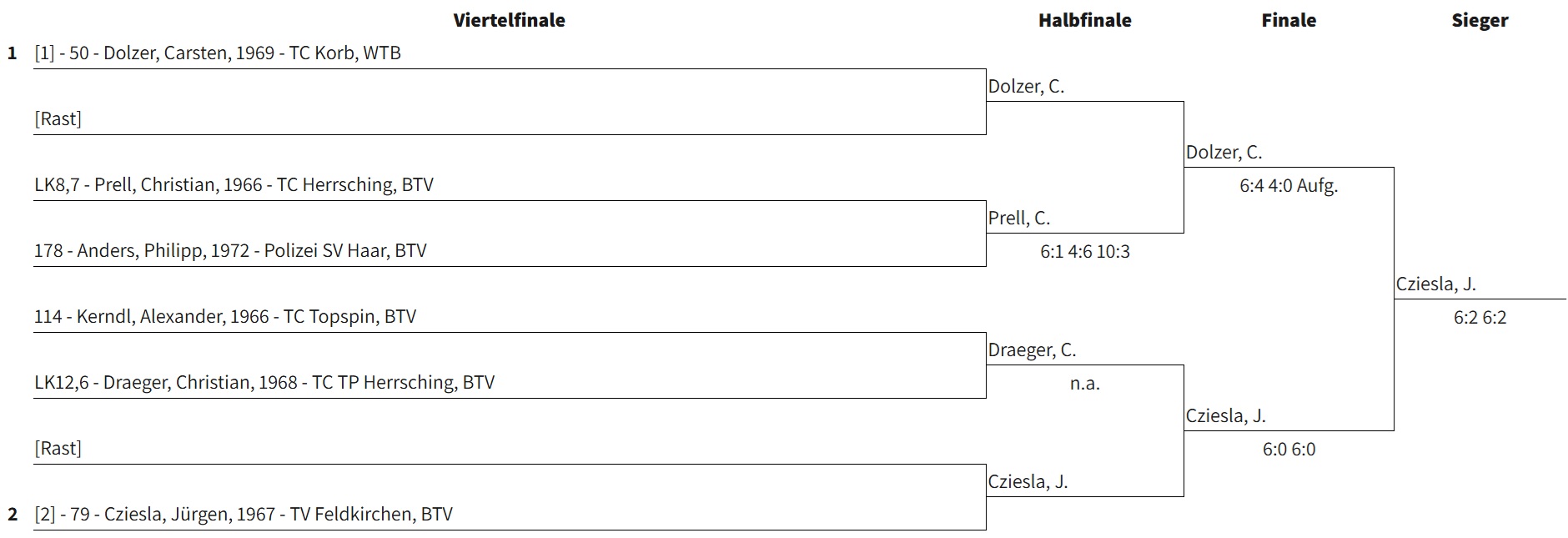Click Dolzer, C. in Finale column
This screenshot has width=1568, height=538.
point(1224,152)
